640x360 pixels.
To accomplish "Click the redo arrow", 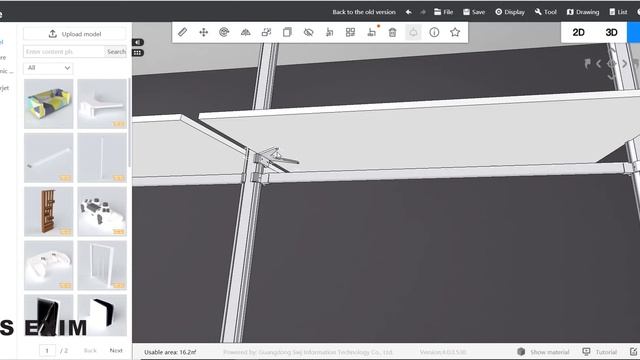I will pyautogui.click(x=423, y=12).
